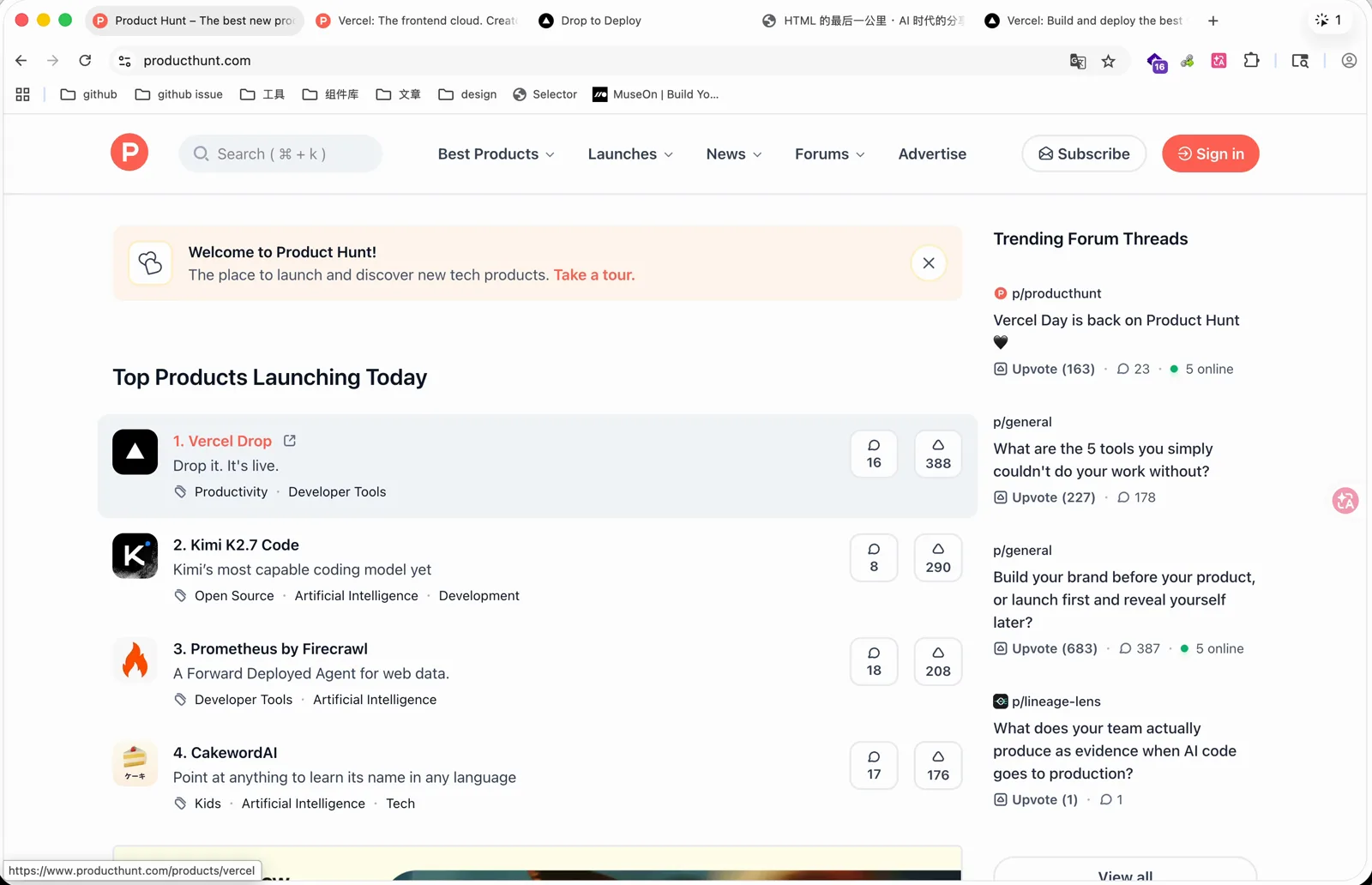
Task: Open CakewordAI's 17 comments
Action: coord(874,765)
